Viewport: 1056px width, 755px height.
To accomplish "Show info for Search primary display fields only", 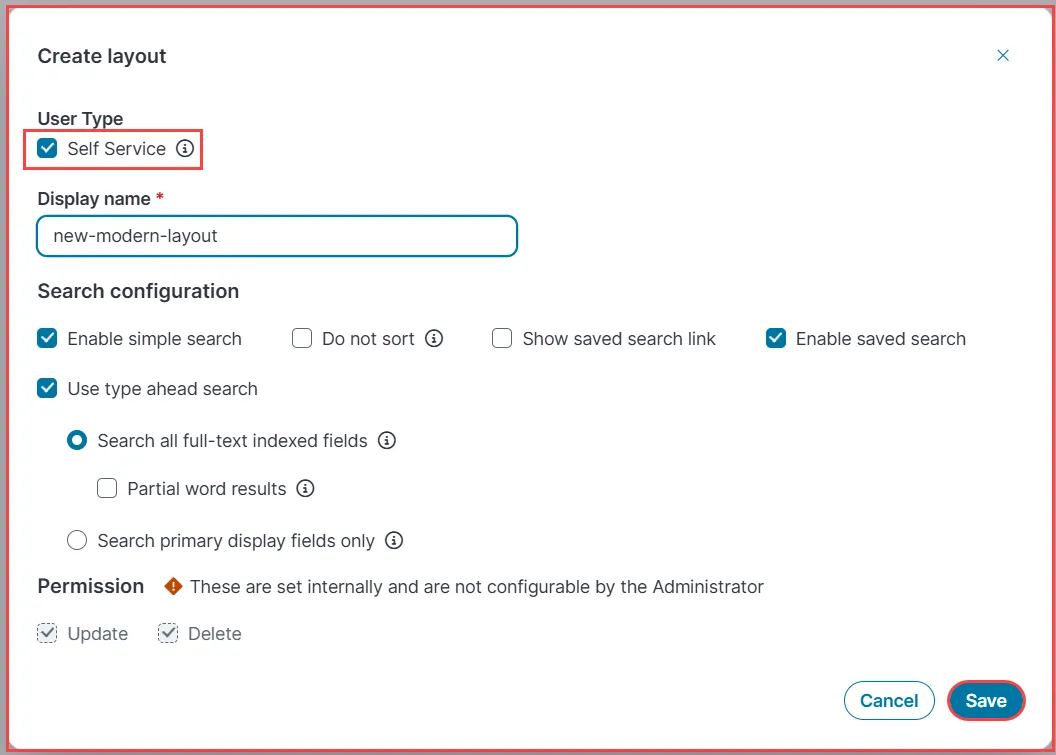I will pos(394,540).
